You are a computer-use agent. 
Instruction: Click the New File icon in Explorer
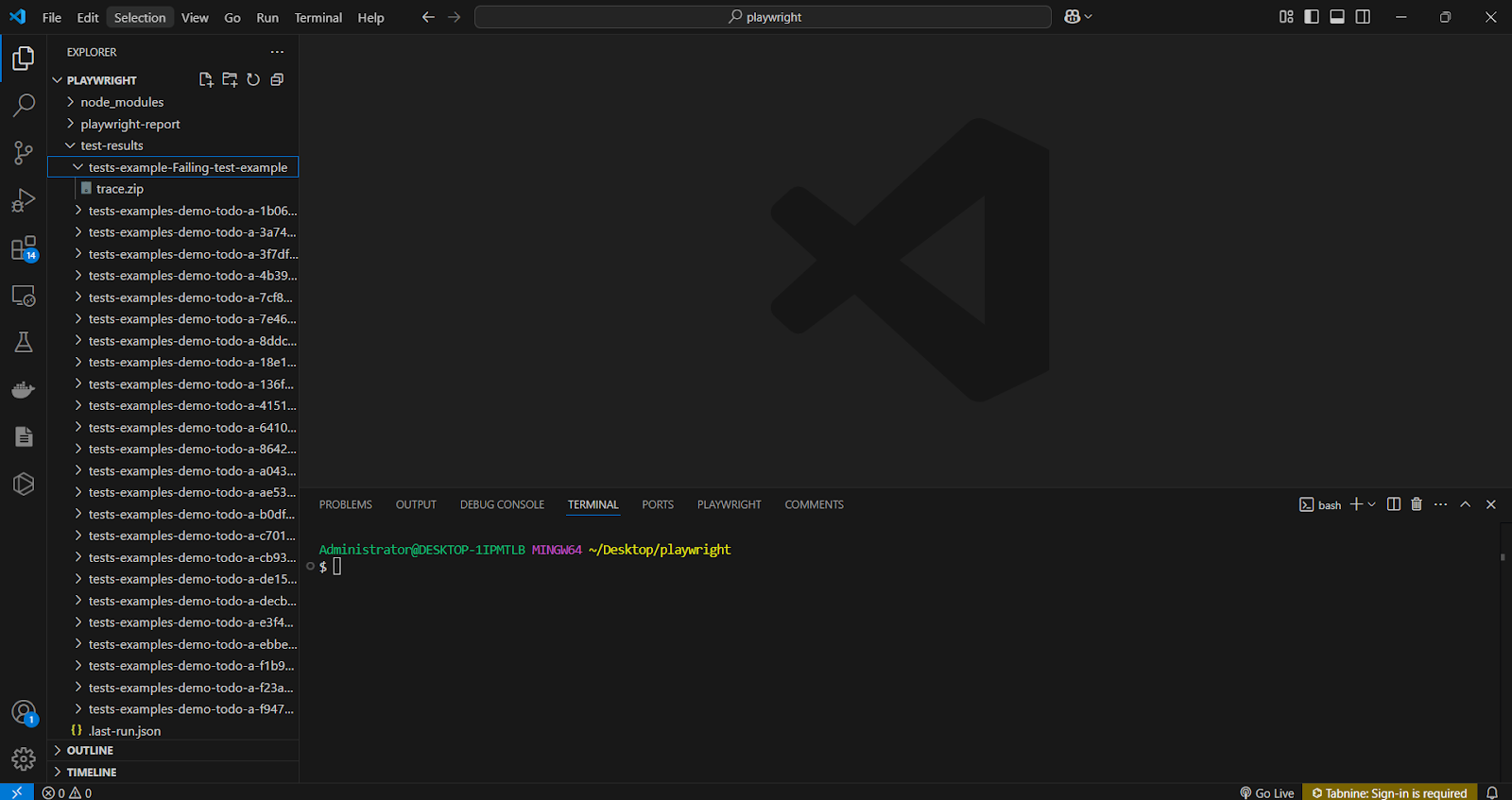[206, 80]
